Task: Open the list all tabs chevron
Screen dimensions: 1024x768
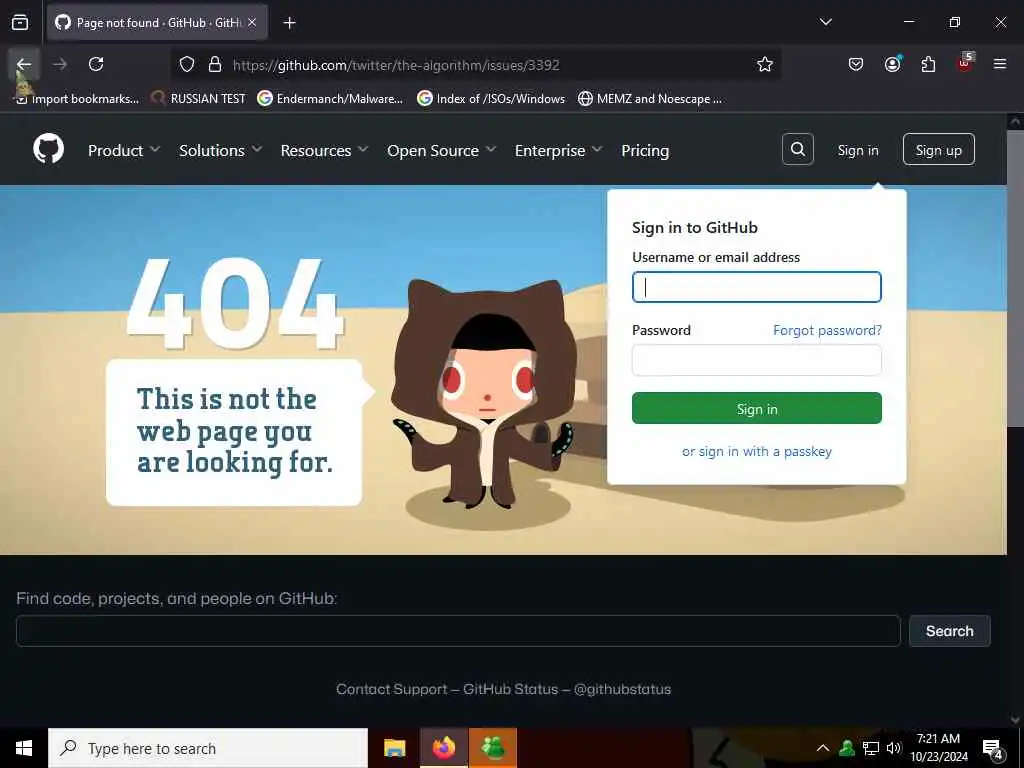Action: click(x=825, y=22)
